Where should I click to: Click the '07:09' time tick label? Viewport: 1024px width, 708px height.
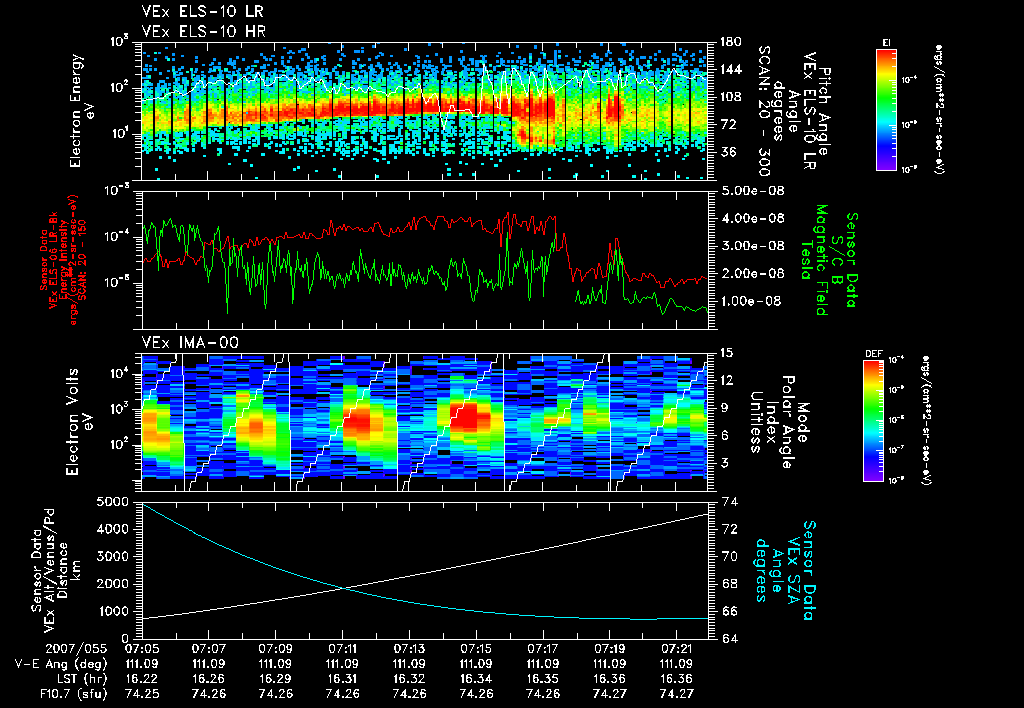275,649
